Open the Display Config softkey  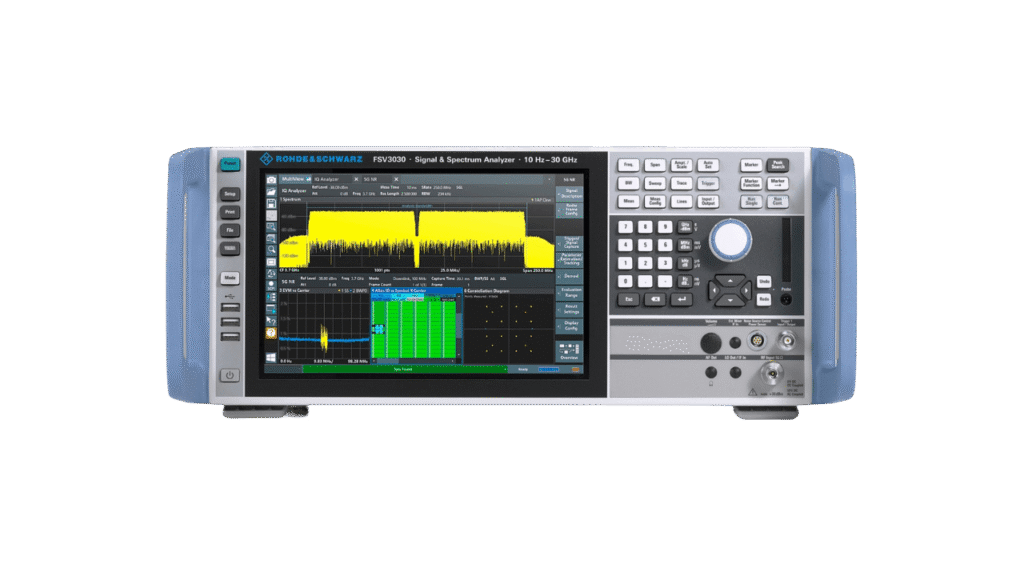click(571, 325)
